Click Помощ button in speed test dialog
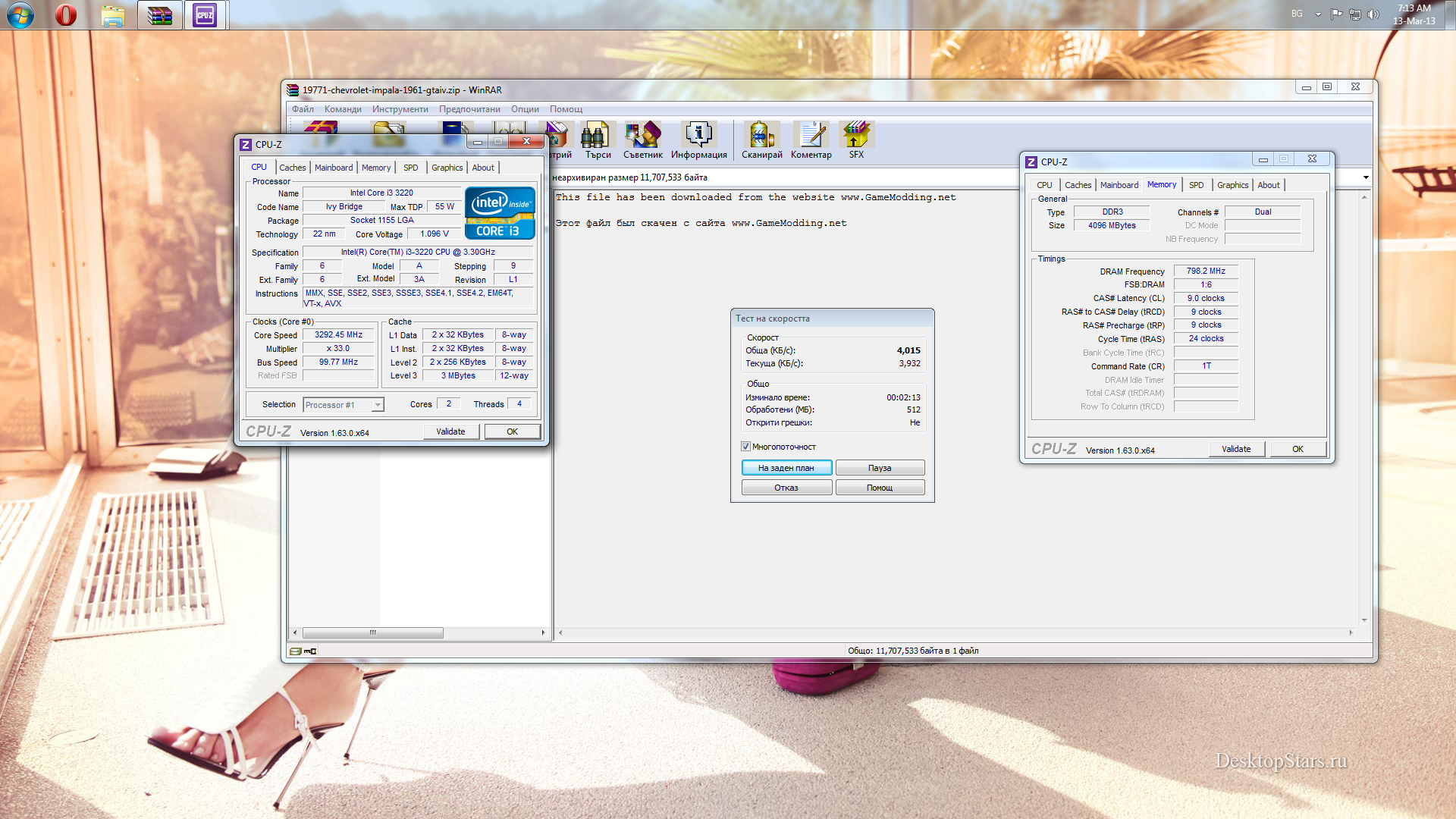This screenshot has height=819, width=1456. [x=880, y=488]
